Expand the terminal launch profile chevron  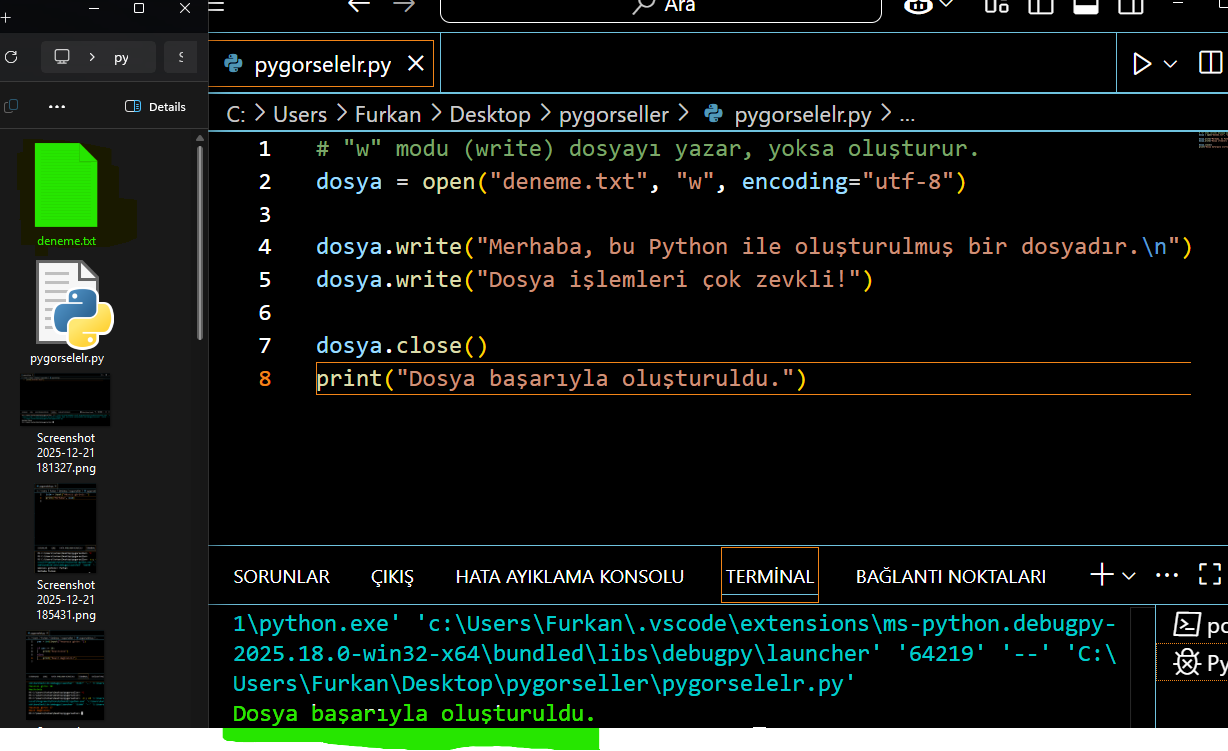tap(1129, 576)
